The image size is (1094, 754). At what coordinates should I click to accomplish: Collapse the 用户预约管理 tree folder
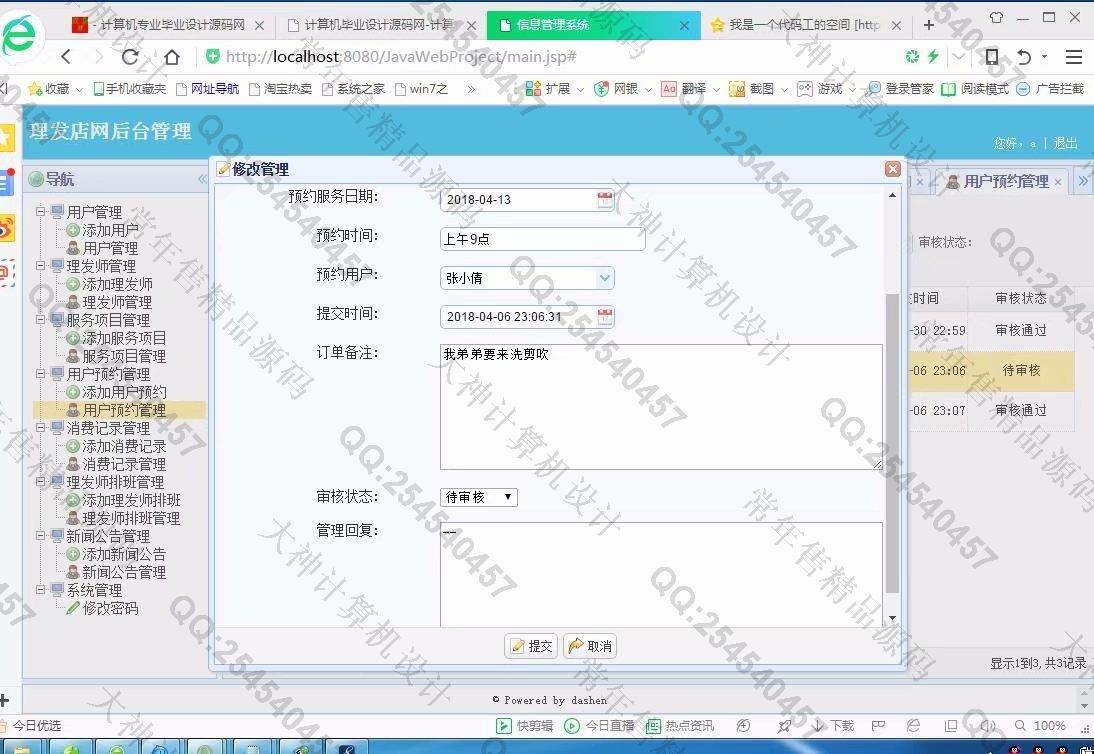pos(40,374)
